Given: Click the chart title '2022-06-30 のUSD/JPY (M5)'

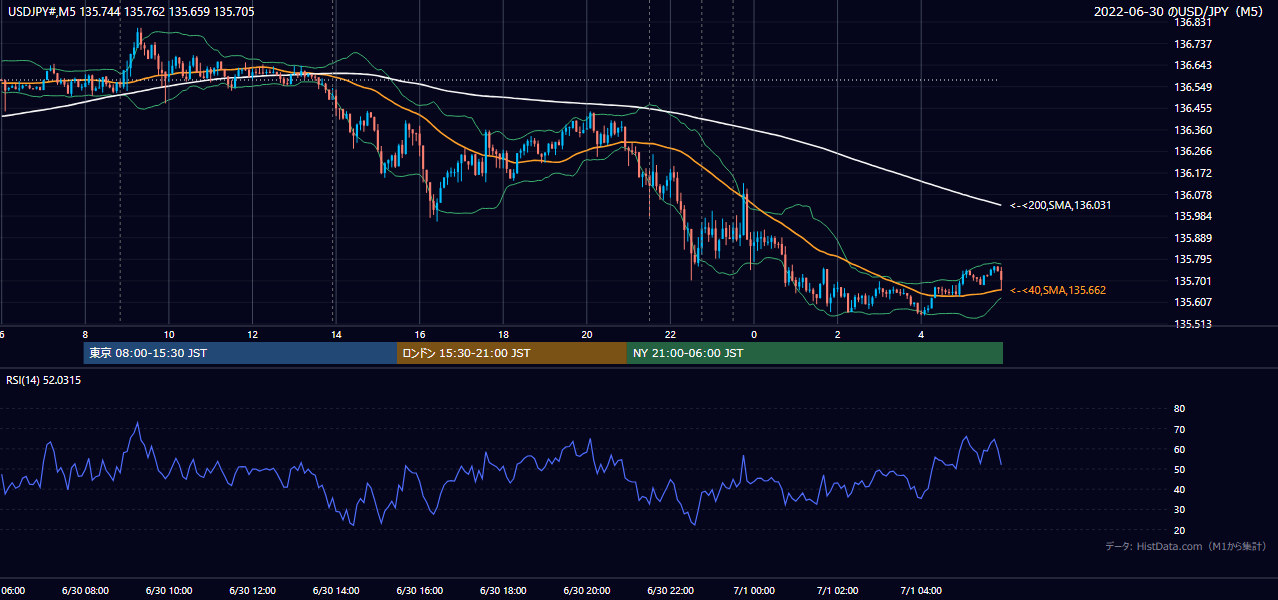Looking at the screenshot, I should coord(1181,12).
